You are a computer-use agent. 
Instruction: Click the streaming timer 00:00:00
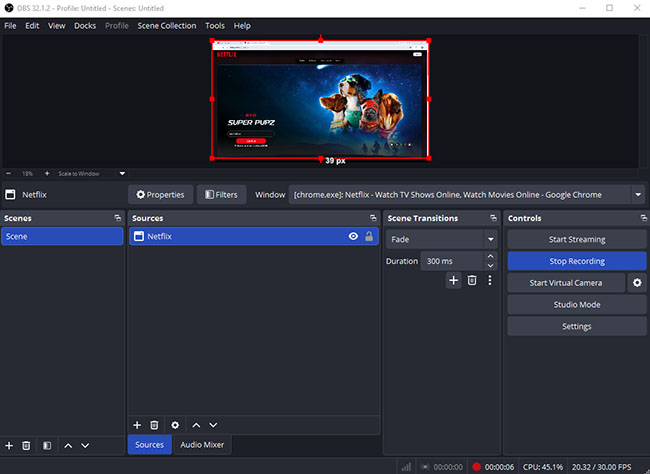[448, 467]
